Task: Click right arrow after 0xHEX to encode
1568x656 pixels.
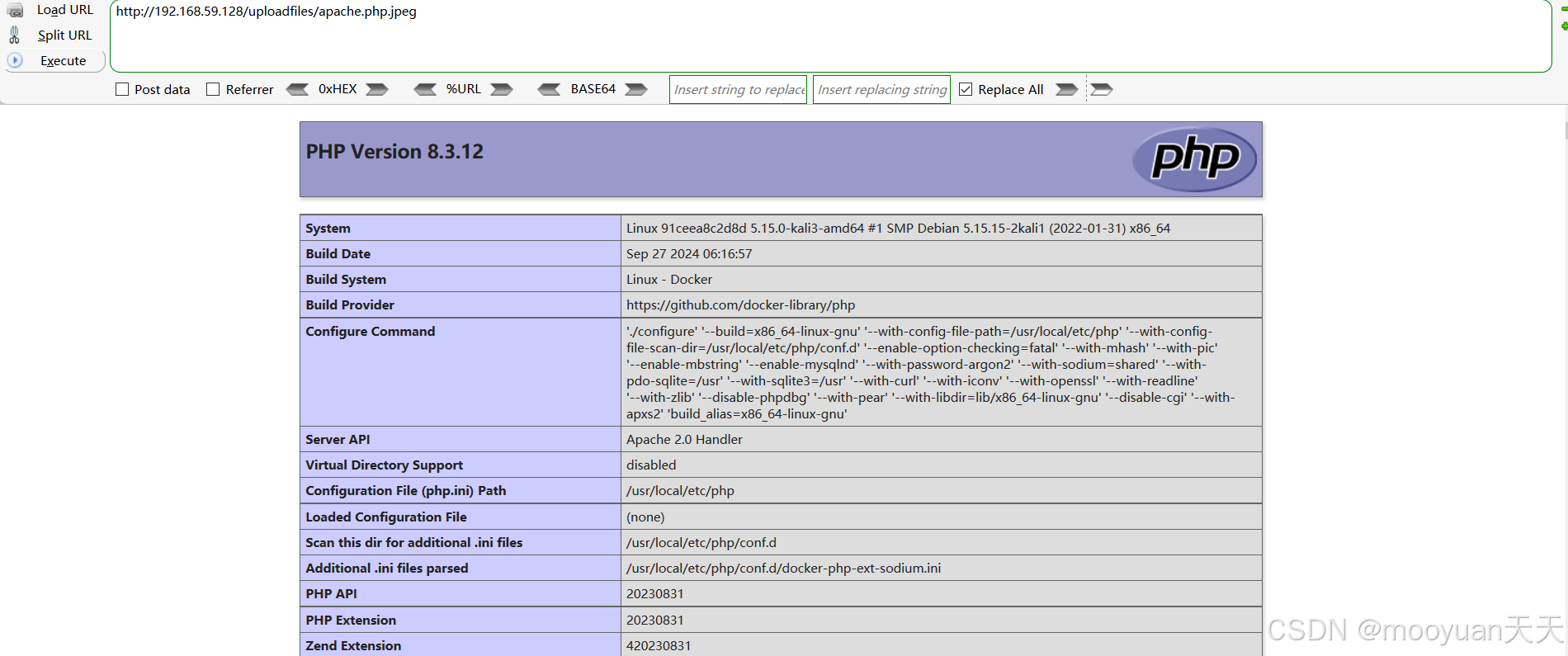Action: pyautogui.click(x=377, y=89)
